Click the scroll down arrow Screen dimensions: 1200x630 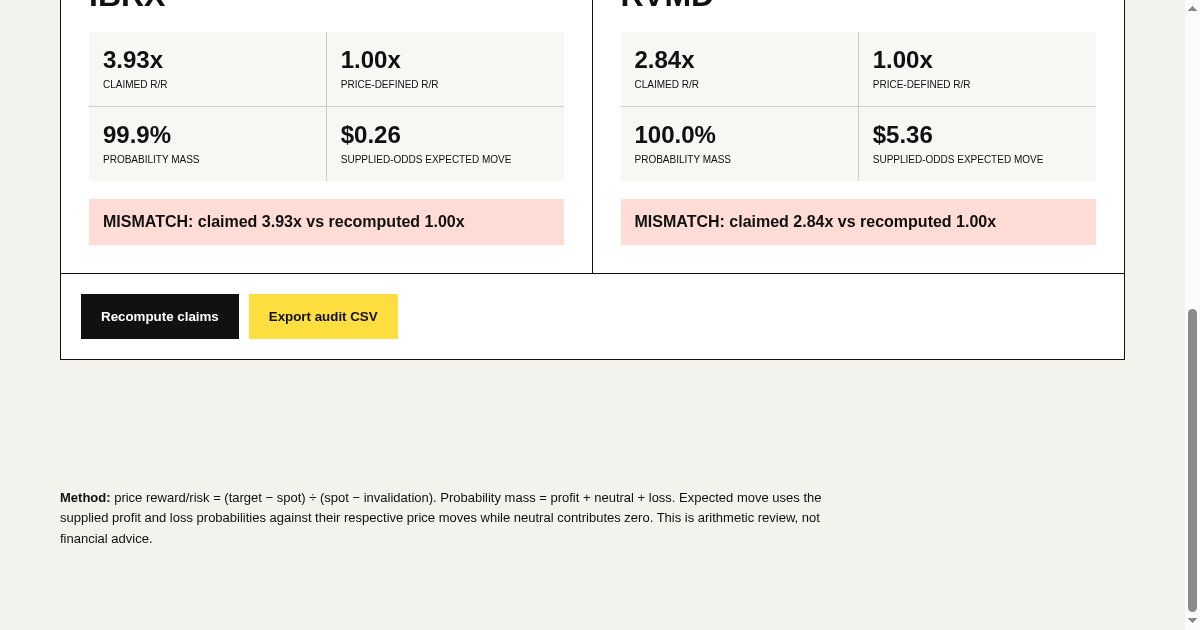[x=1192, y=621]
